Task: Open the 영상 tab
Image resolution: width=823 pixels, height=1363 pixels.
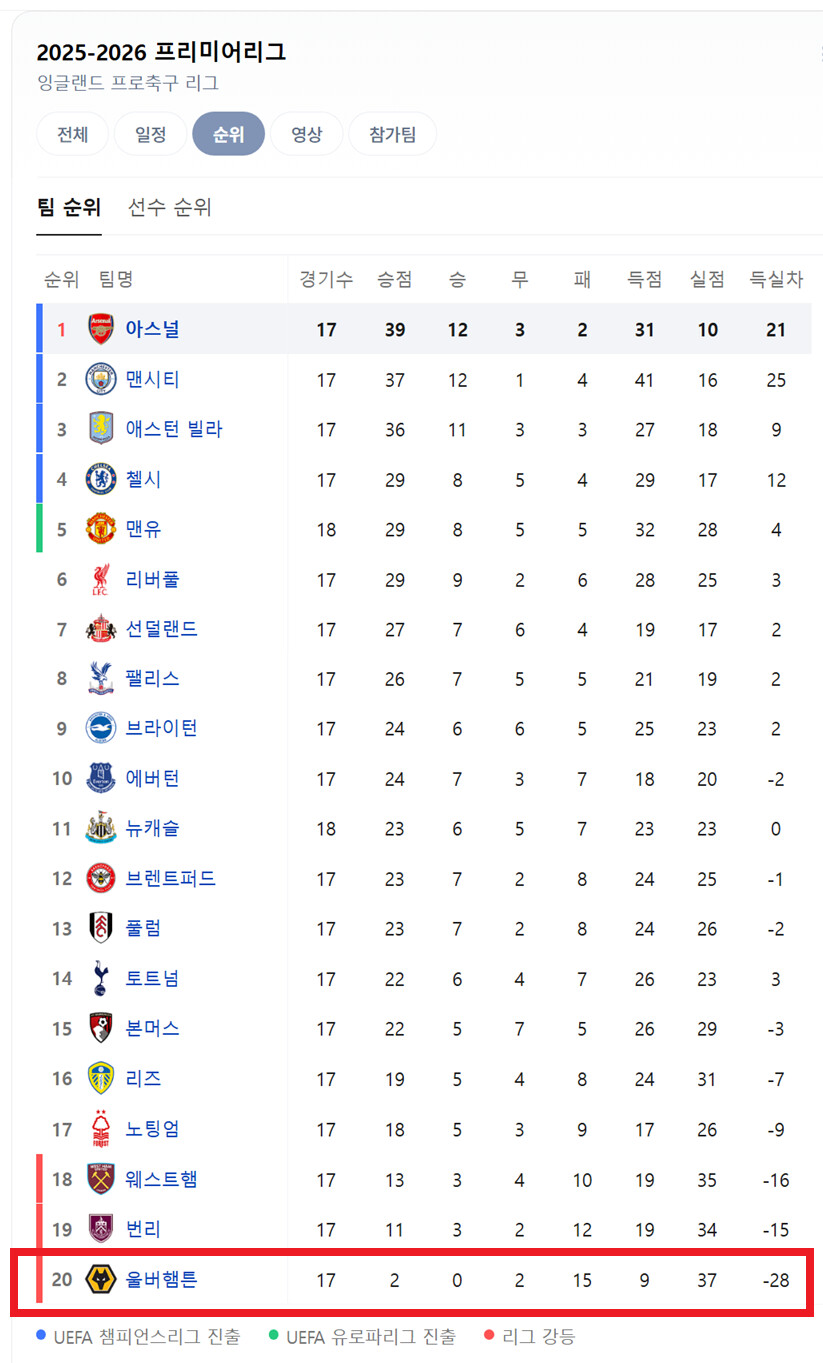Action: [306, 134]
